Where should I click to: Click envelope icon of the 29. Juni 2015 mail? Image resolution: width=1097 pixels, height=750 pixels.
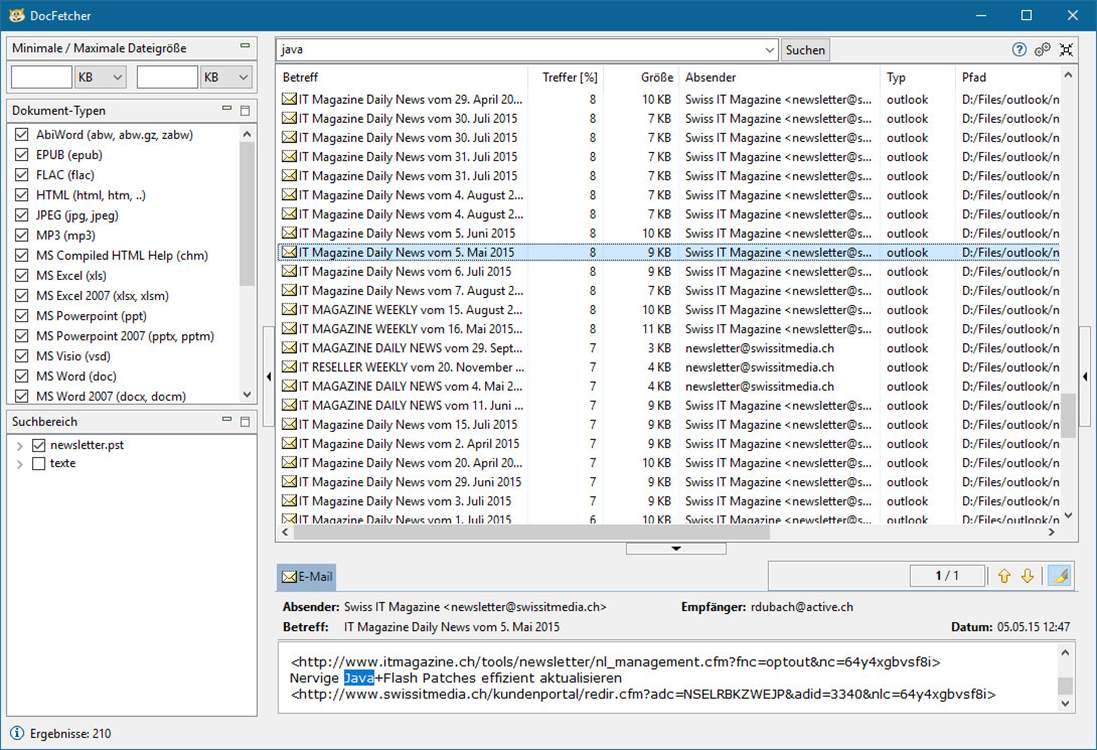[289, 481]
